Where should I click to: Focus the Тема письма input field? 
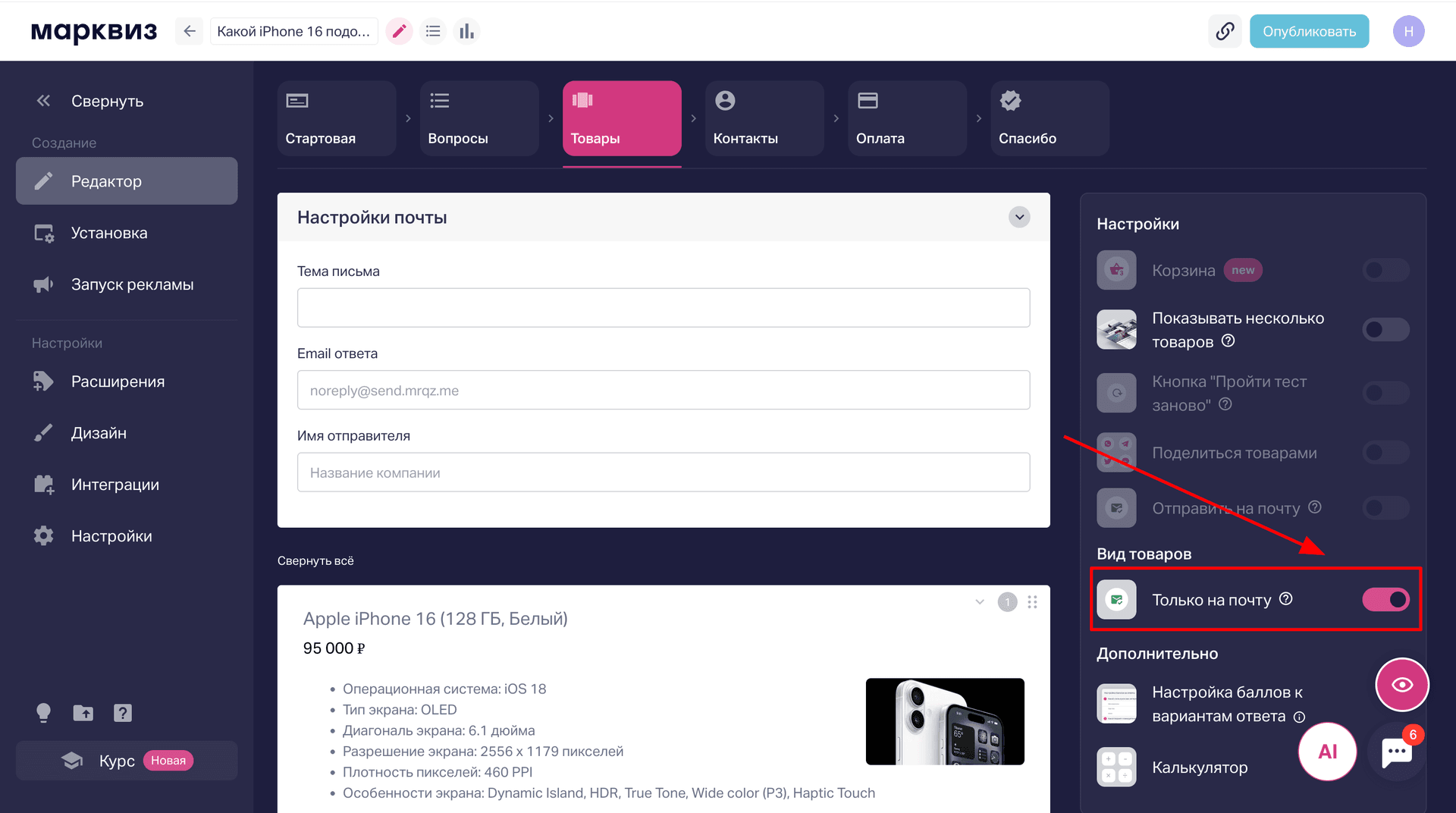(x=664, y=307)
